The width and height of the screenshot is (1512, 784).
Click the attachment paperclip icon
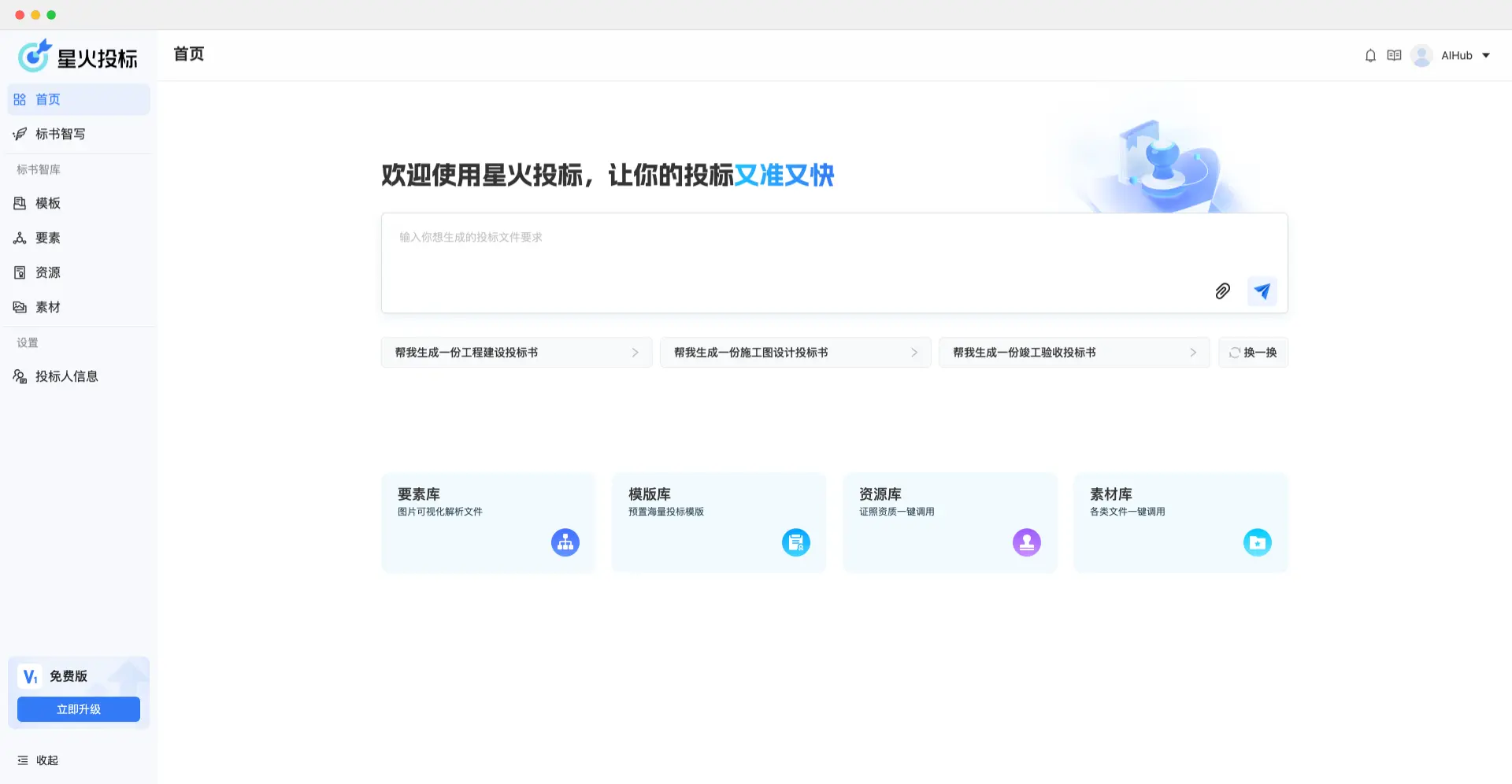point(1222,291)
